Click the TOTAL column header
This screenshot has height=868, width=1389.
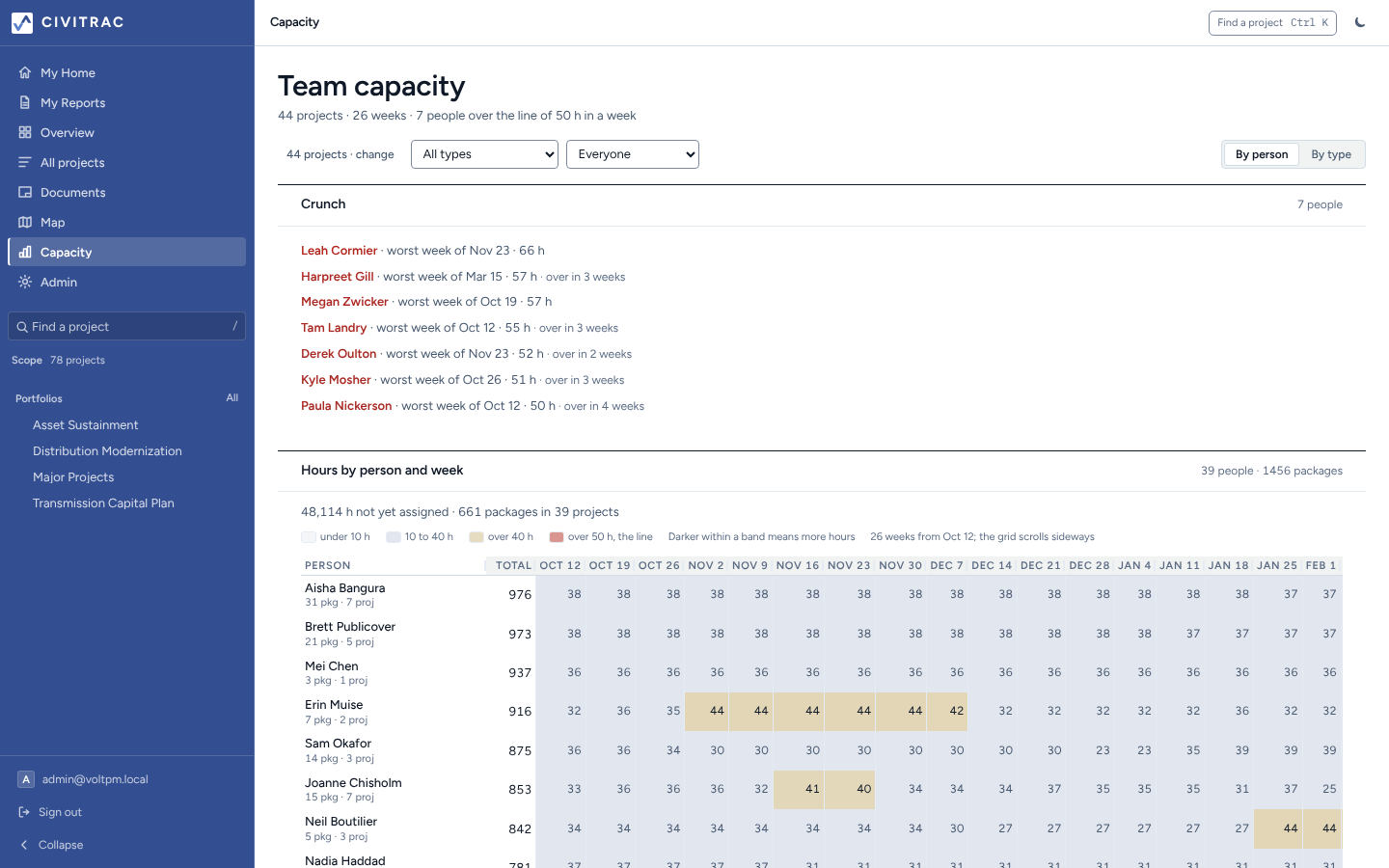(x=513, y=565)
